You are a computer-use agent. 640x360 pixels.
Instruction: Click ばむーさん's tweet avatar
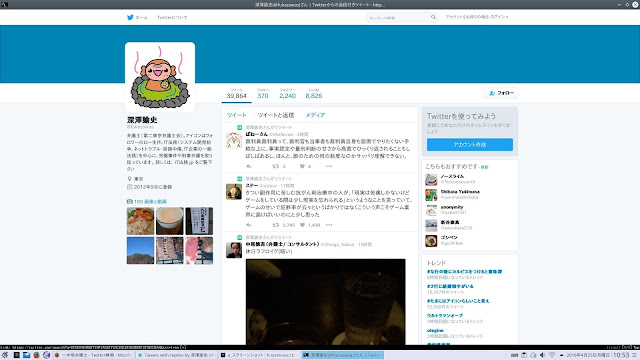(234, 140)
